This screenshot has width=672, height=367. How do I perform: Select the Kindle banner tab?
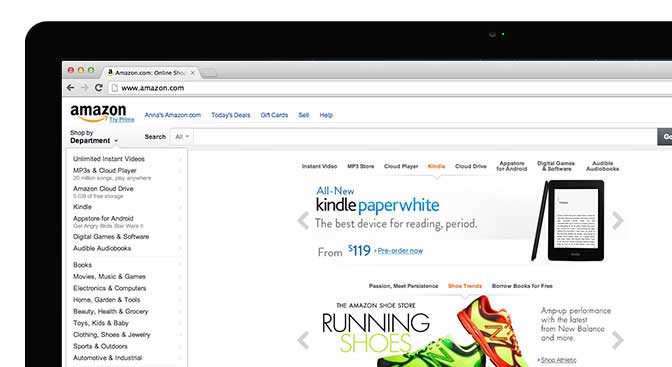436,166
